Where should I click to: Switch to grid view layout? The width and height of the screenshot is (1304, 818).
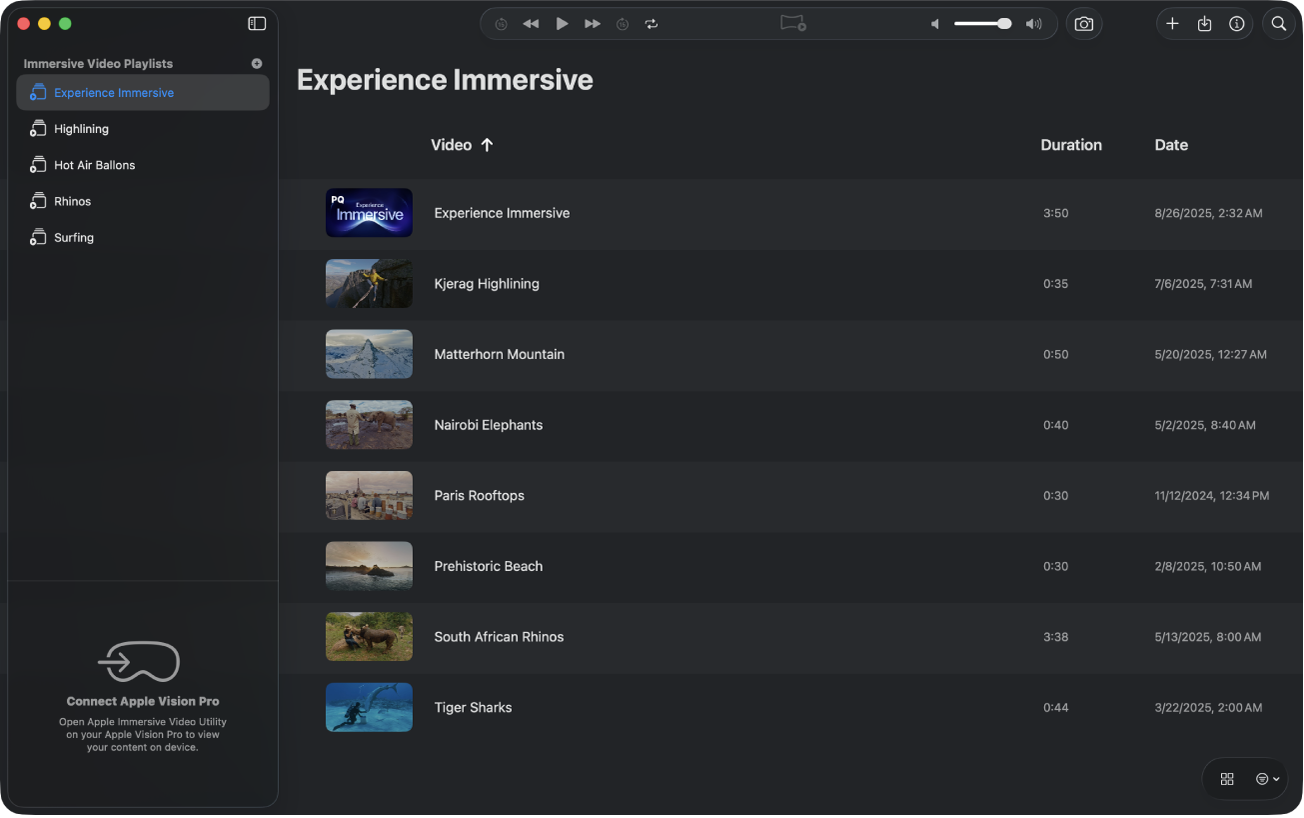[x=1227, y=779]
